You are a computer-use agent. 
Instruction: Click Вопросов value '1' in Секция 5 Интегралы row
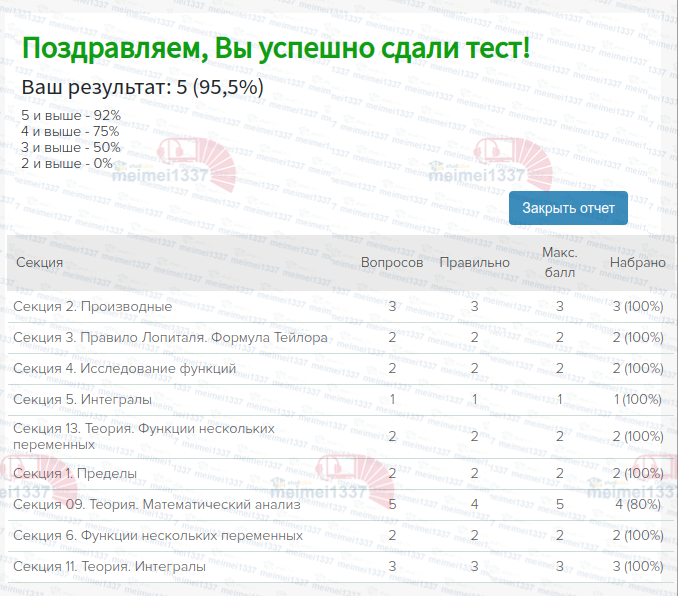point(392,400)
